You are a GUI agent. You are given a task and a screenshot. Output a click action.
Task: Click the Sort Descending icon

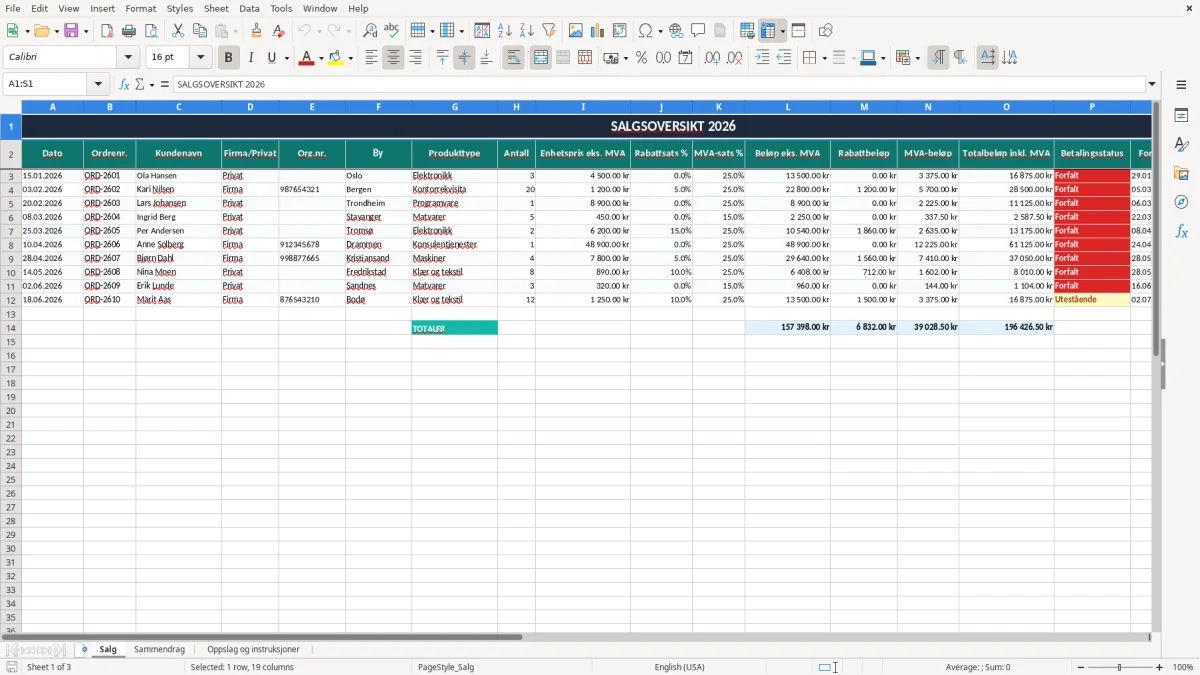coord(527,31)
